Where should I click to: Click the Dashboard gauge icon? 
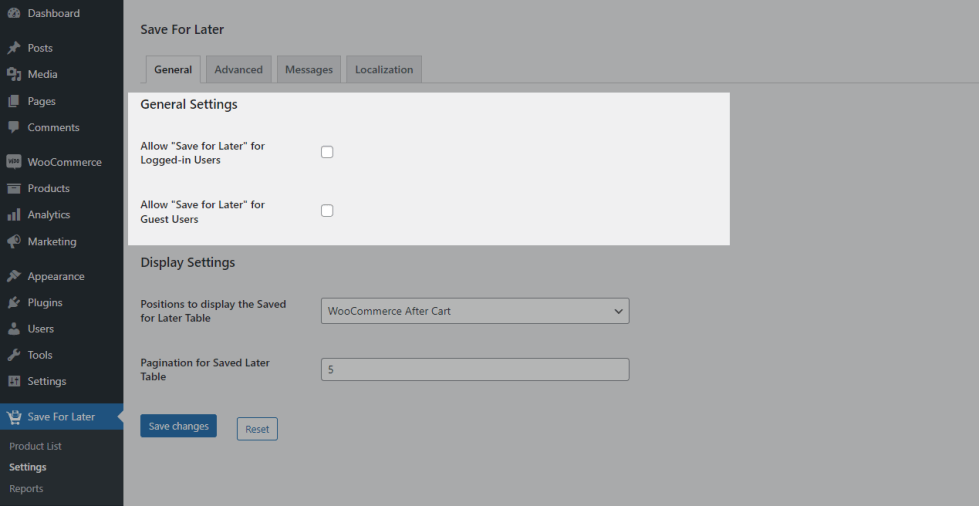[14, 13]
